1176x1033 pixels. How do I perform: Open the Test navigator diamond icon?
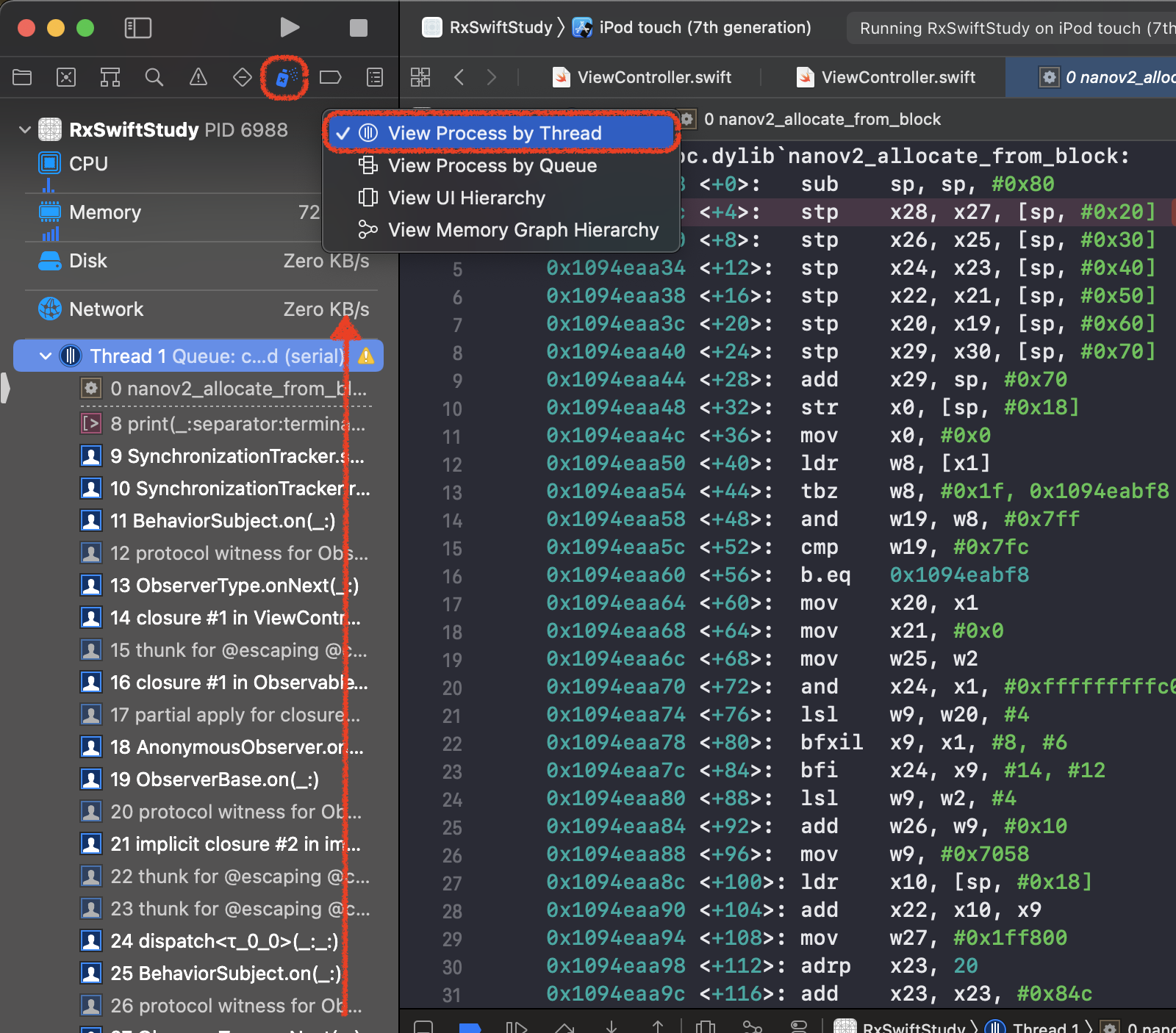coord(243,77)
